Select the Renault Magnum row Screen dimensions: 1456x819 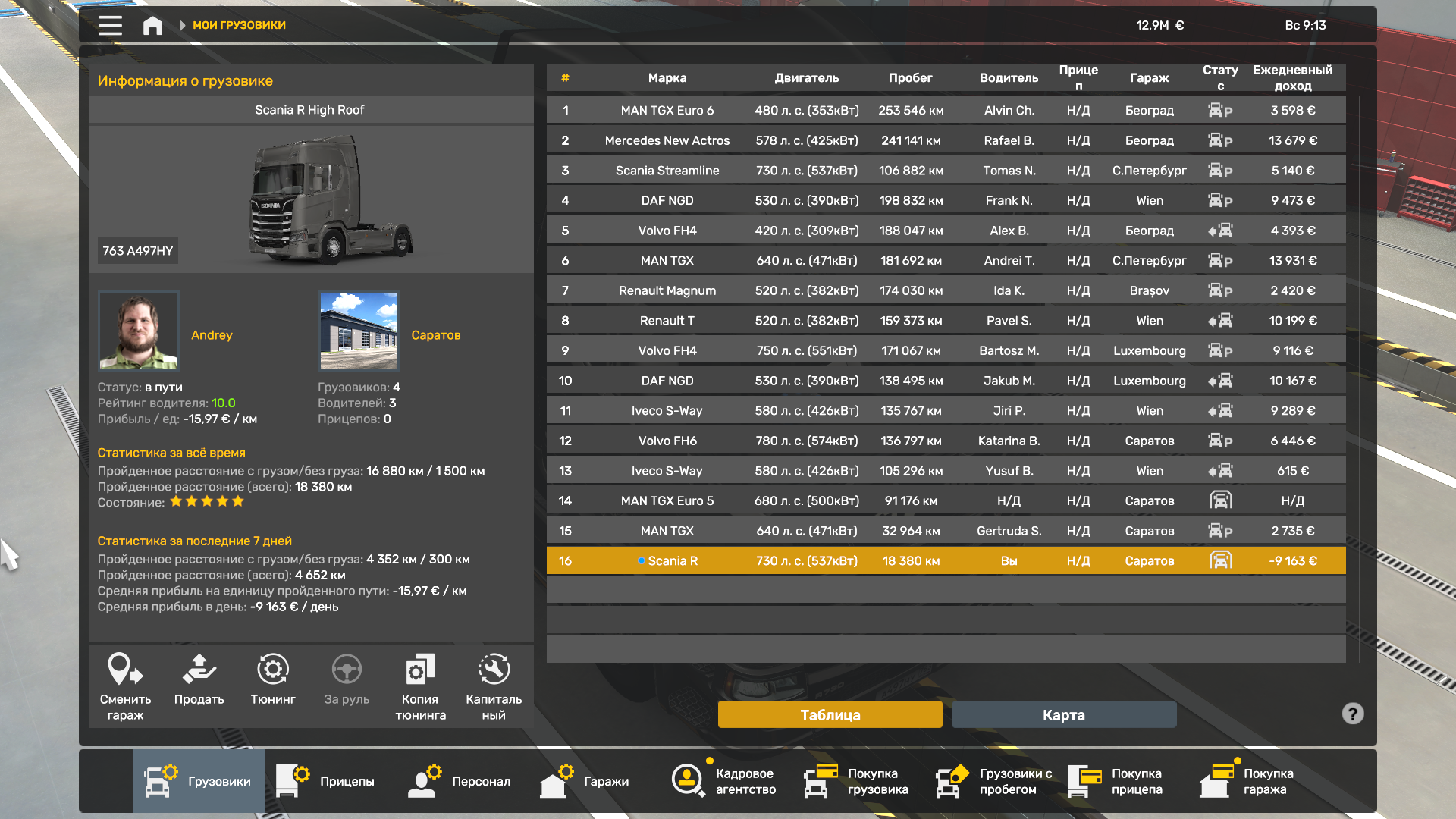pyautogui.click(x=946, y=290)
